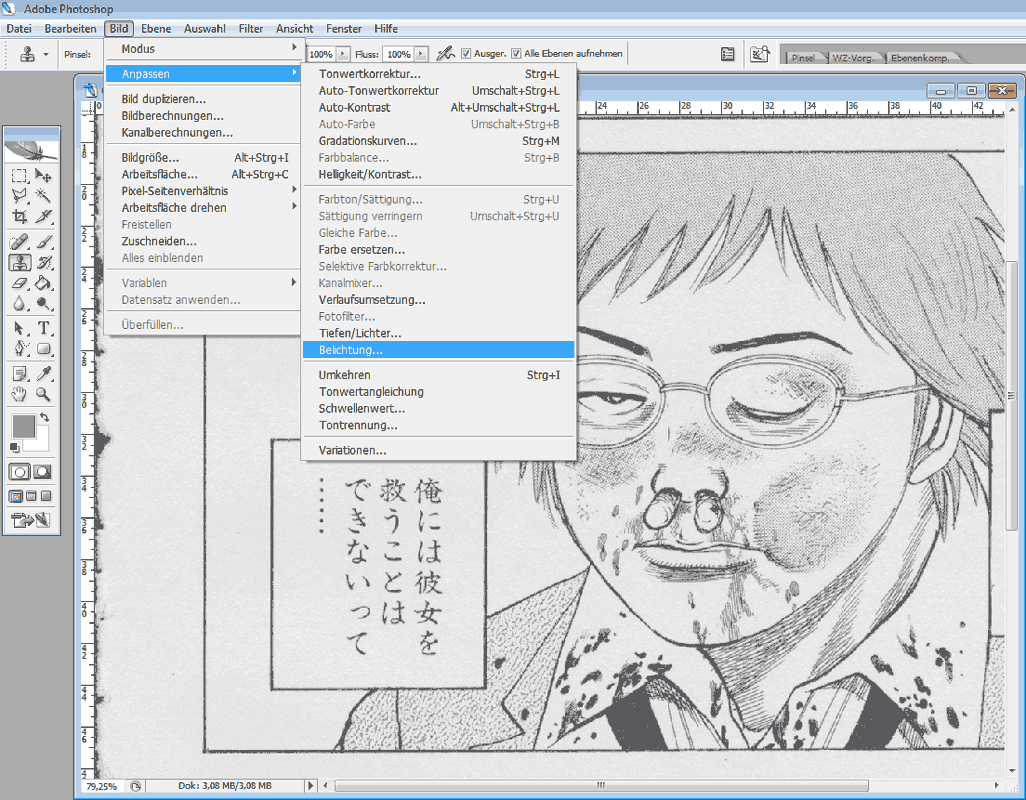
Task: Select the Clone Stamp tool in toolbox
Action: (20, 262)
